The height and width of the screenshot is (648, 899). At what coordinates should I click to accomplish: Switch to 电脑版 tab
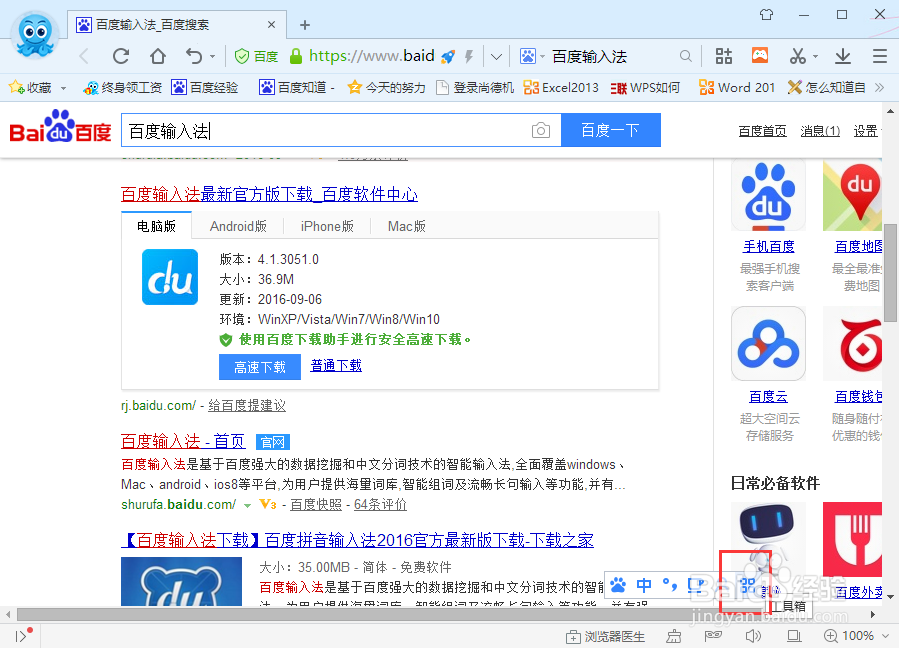[x=157, y=226]
